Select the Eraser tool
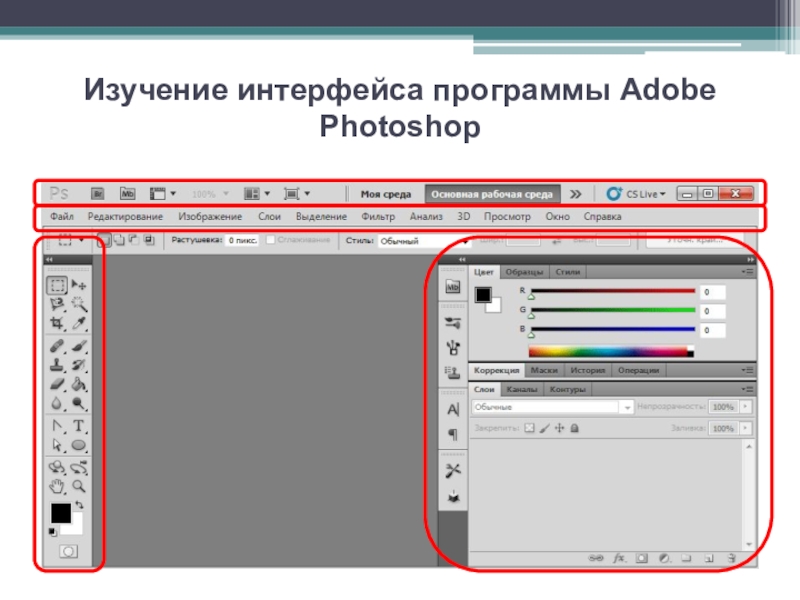 [x=57, y=384]
